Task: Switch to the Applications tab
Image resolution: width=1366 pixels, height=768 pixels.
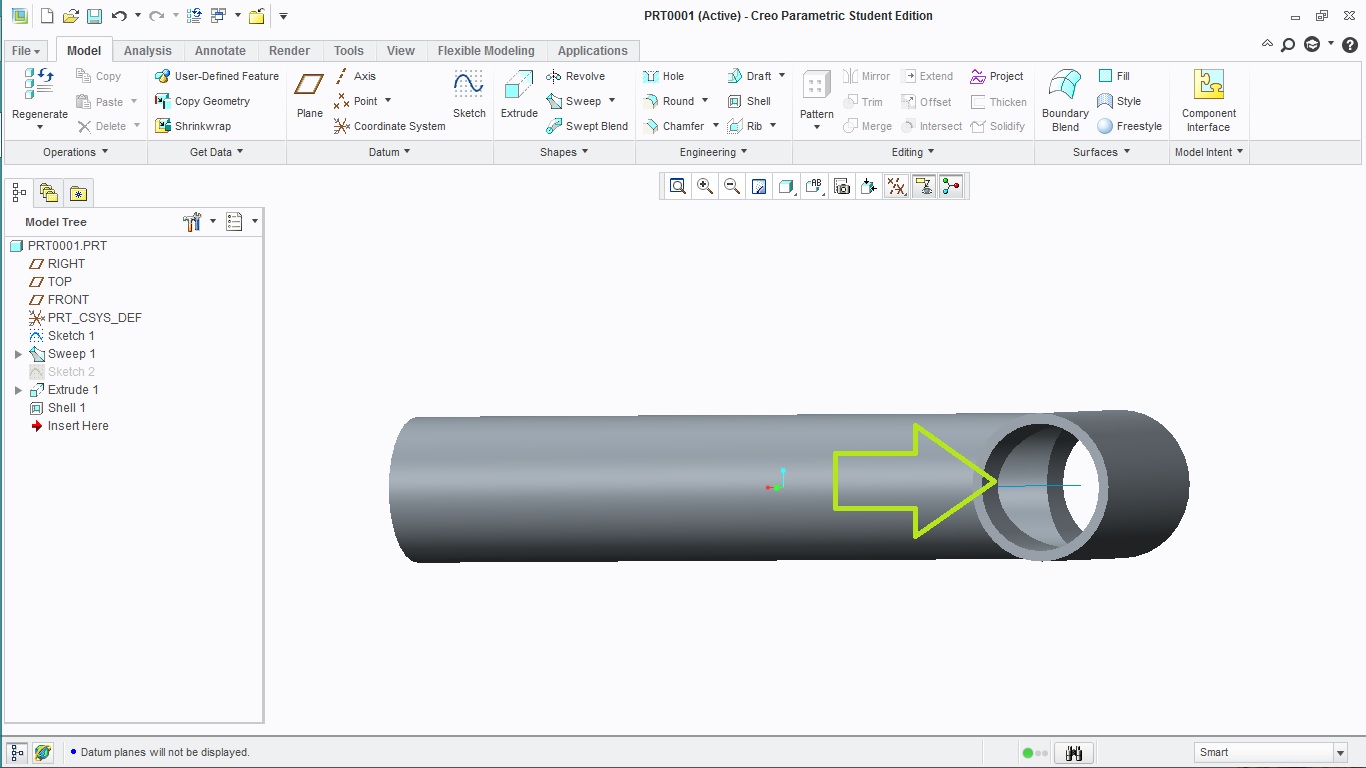Action: (593, 51)
